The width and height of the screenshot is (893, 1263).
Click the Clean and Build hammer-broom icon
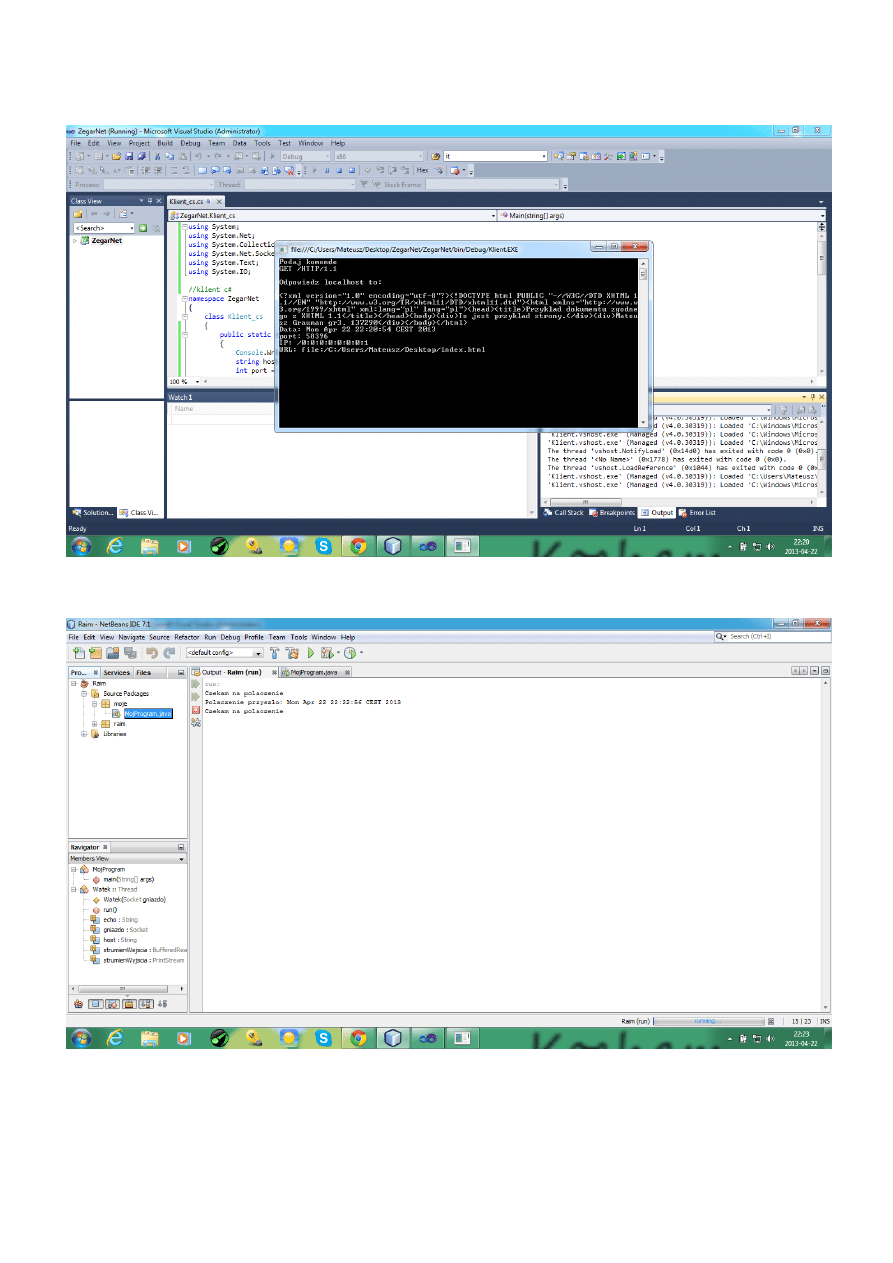click(x=292, y=652)
